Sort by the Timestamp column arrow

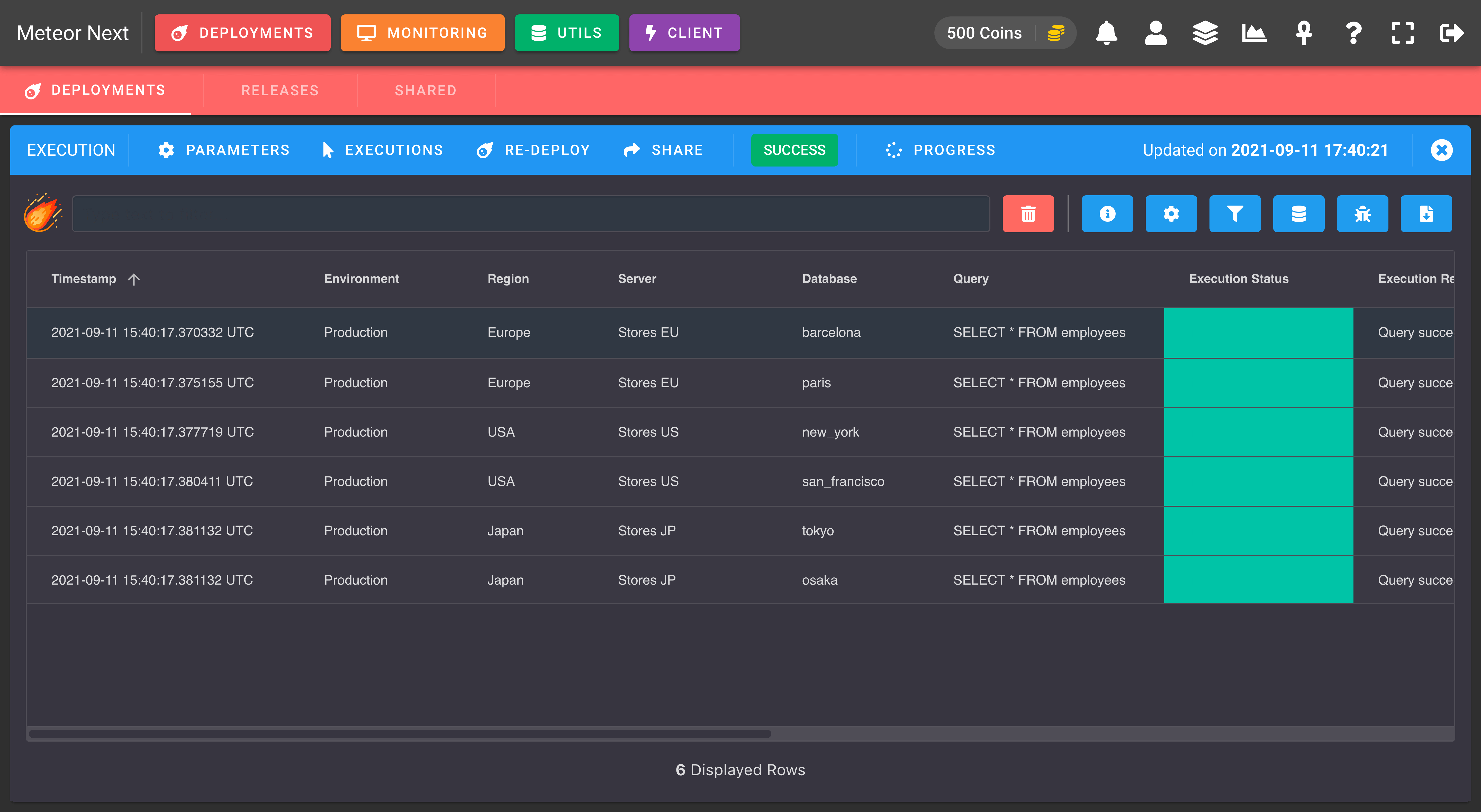click(x=134, y=279)
